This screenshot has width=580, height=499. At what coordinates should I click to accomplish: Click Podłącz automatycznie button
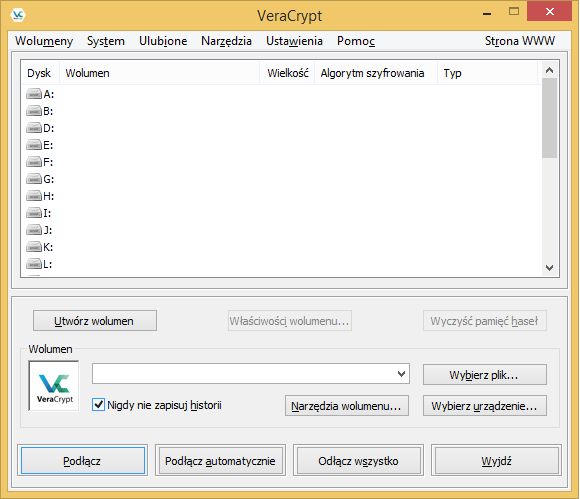(220, 461)
